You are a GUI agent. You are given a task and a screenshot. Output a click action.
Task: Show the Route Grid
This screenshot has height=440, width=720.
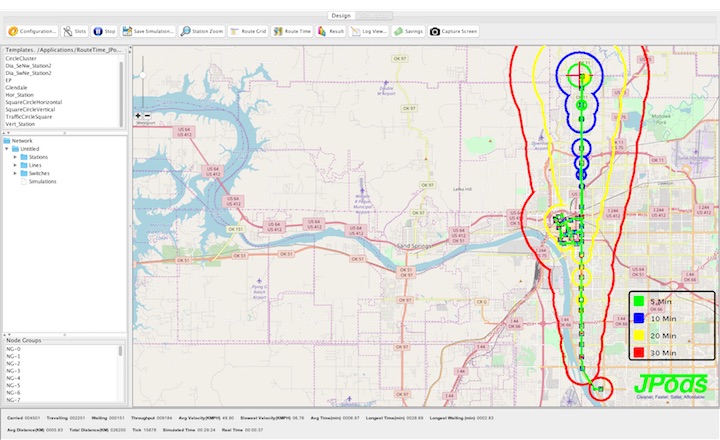click(249, 31)
